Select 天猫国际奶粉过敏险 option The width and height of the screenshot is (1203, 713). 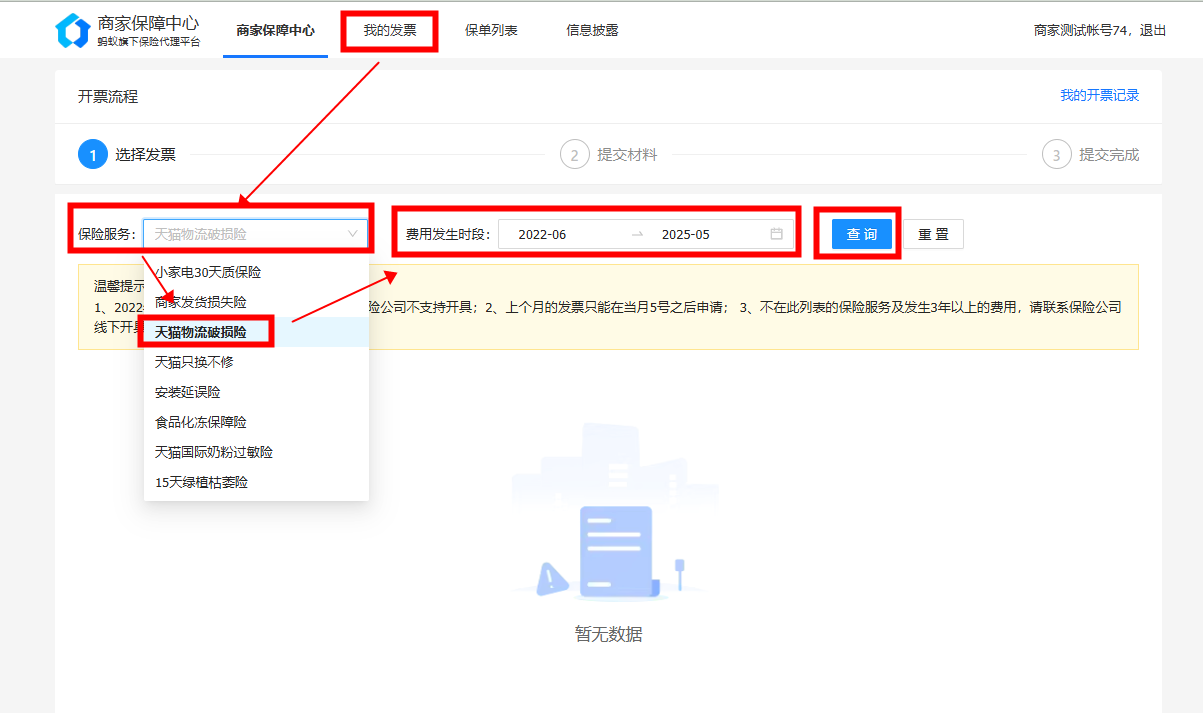point(213,451)
